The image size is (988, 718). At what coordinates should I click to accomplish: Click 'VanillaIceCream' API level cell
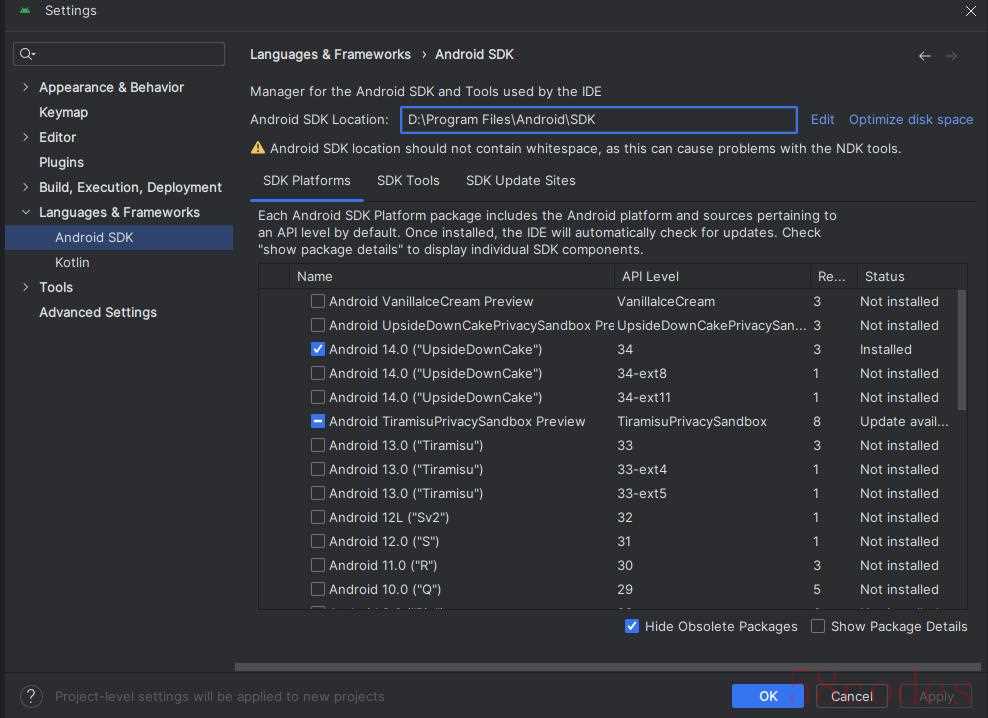point(666,302)
